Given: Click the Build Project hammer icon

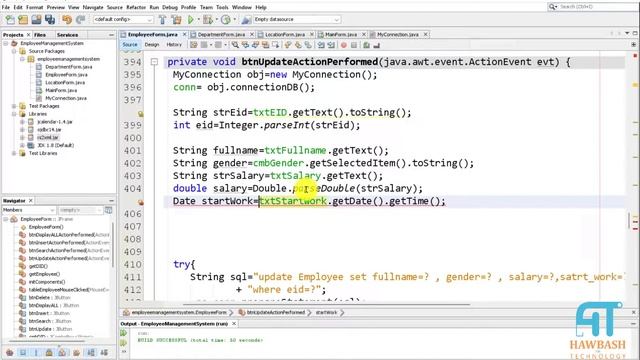Looking at the screenshot, I should coord(162,19).
